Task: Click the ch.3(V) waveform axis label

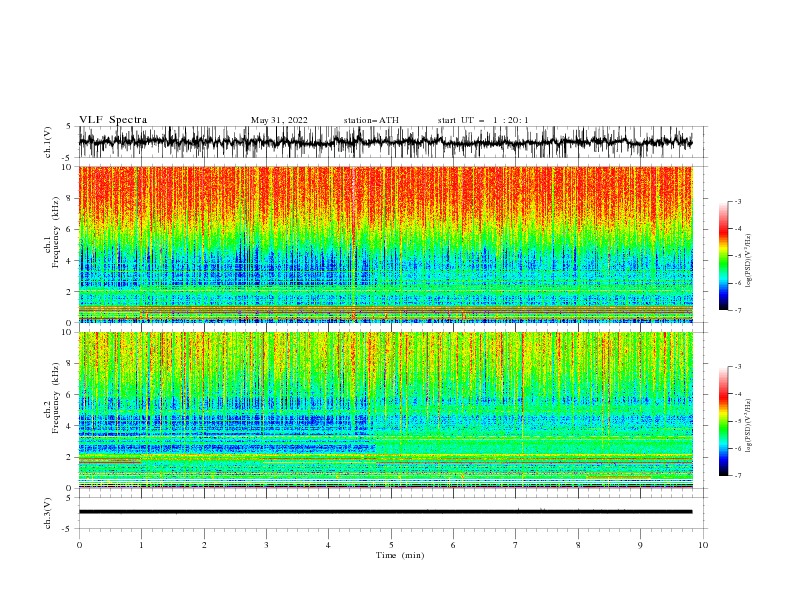Action: click(48, 513)
